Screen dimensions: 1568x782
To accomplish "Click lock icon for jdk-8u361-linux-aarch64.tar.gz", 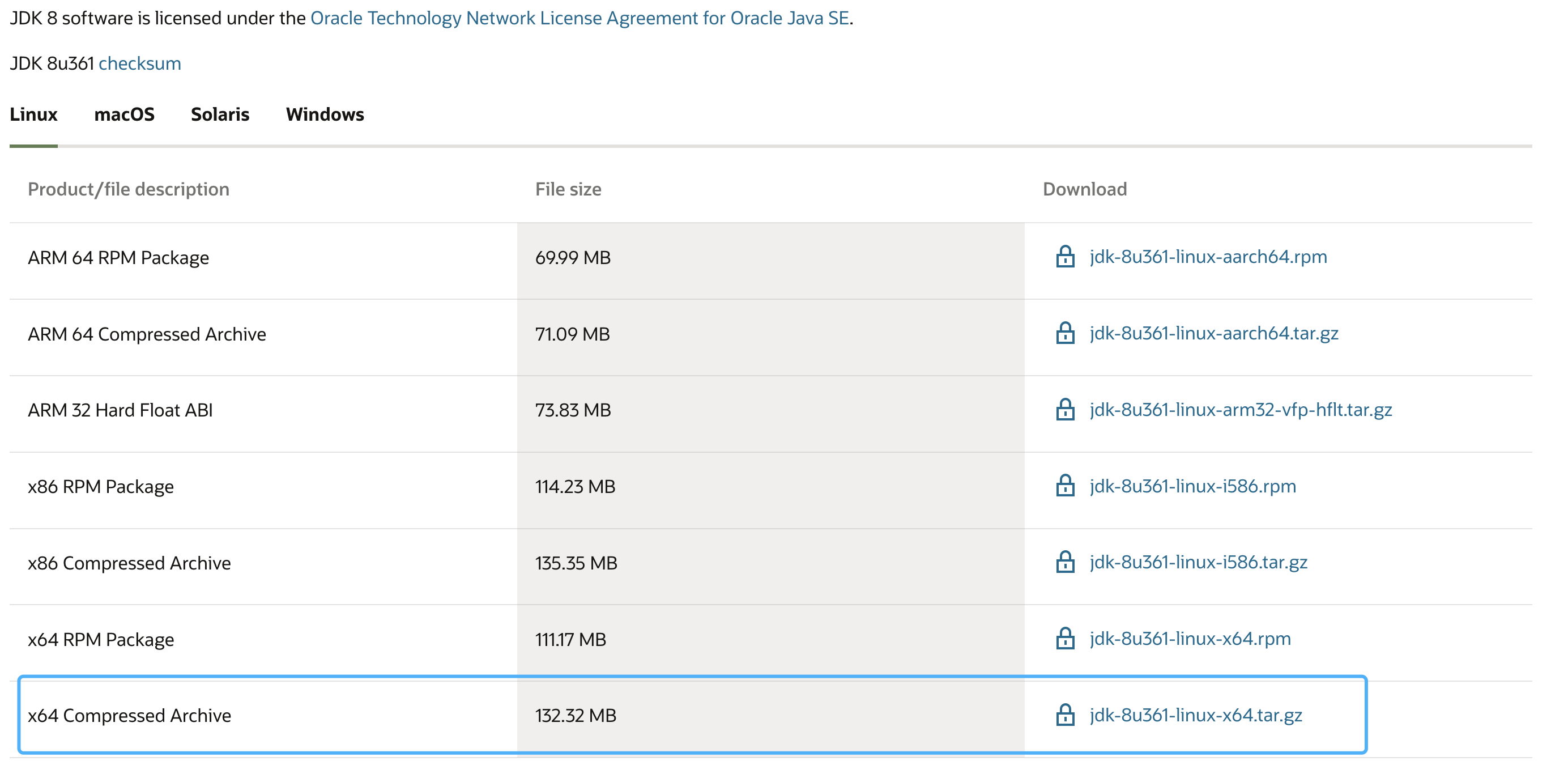I will pyautogui.click(x=1064, y=333).
